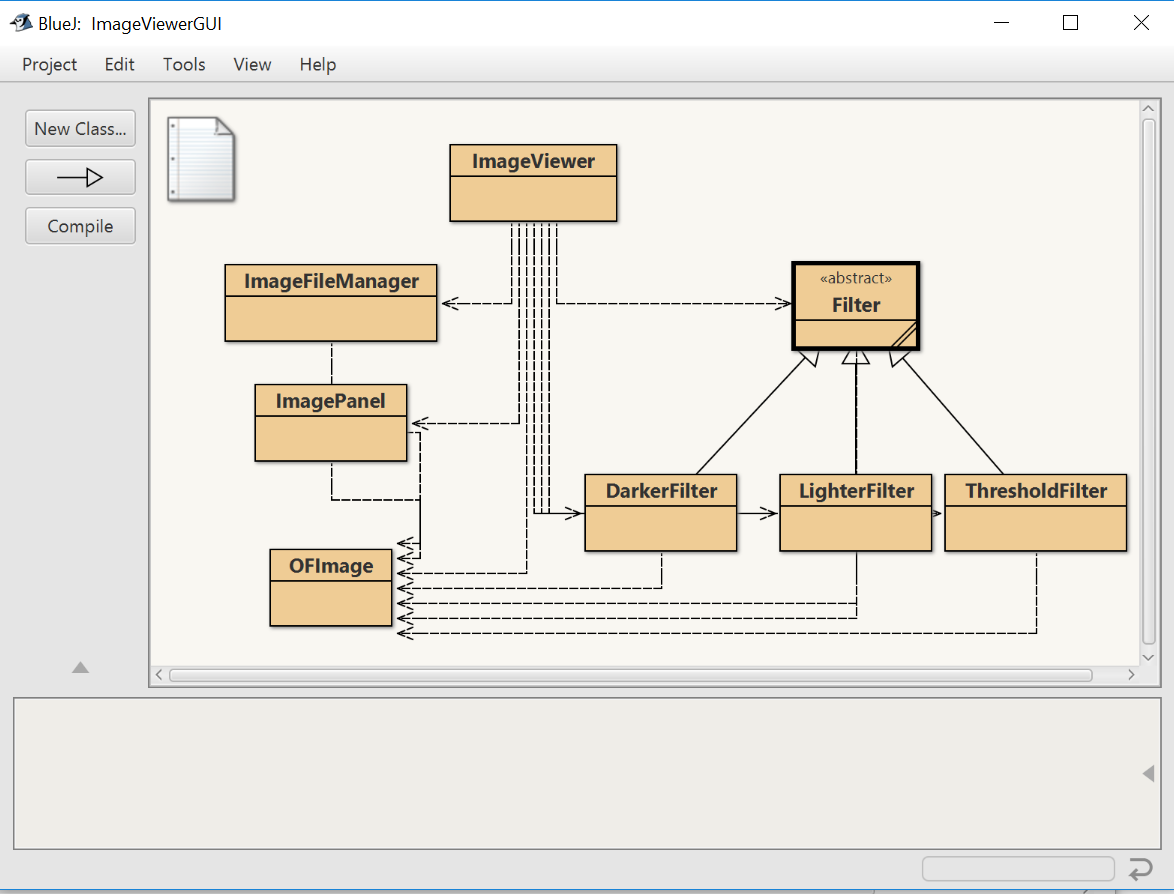Screen dimensions: 1174x894
Task: Open the Tools menu
Action: tap(184, 64)
